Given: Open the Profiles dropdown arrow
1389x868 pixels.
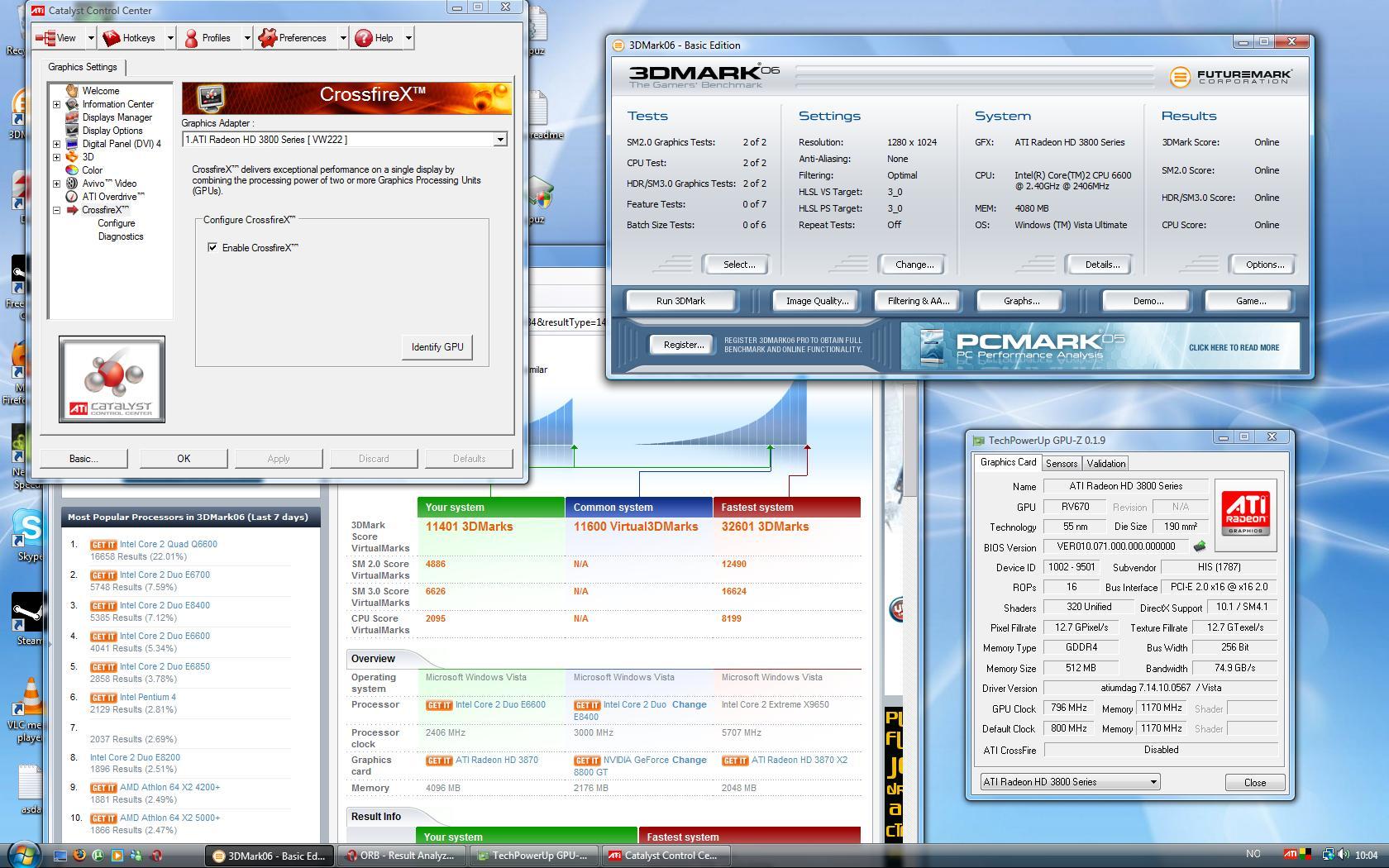Looking at the screenshot, I should [x=246, y=38].
